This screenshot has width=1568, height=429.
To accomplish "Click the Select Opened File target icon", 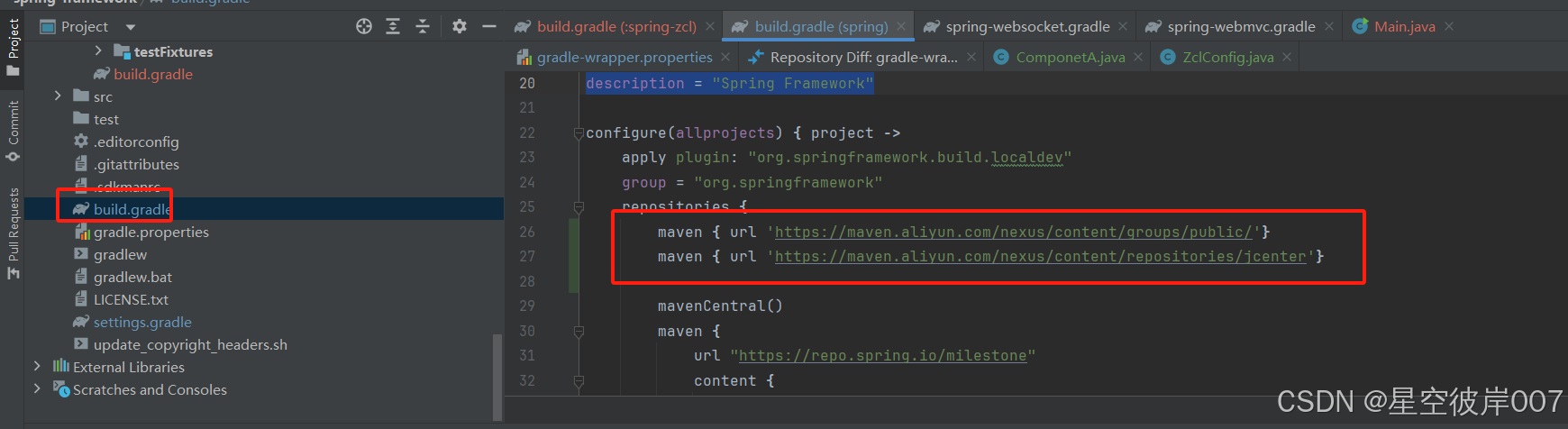I will point(364,26).
